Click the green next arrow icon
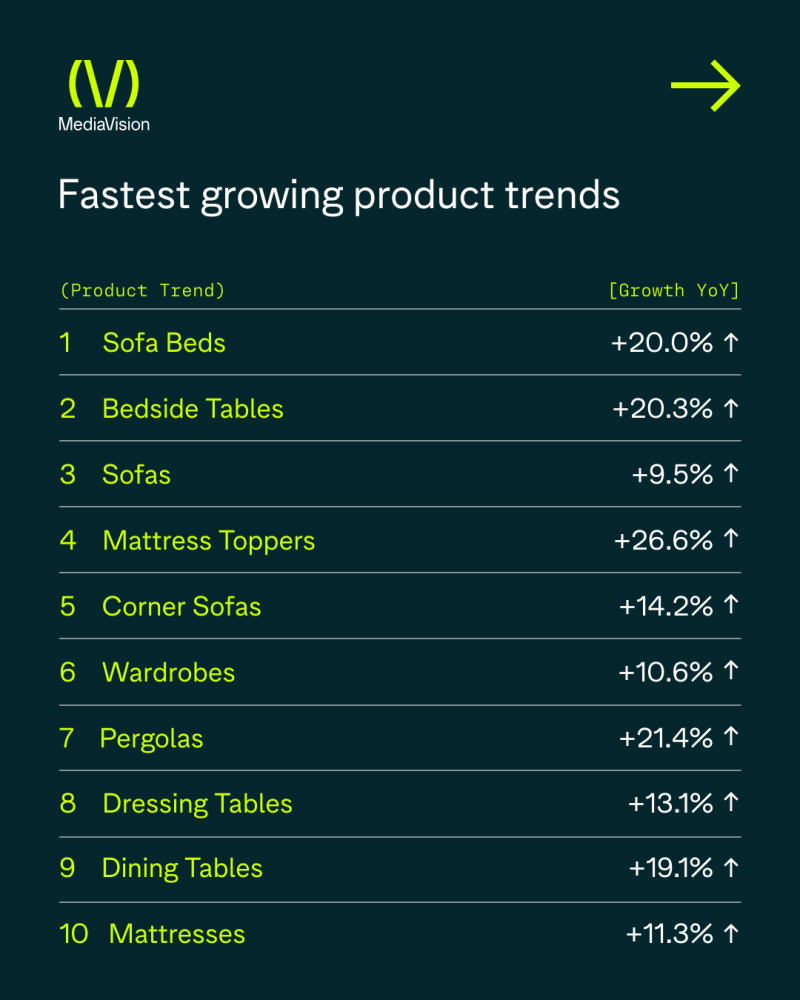Image resolution: width=800 pixels, height=1000 pixels. click(x=705, y=85)
